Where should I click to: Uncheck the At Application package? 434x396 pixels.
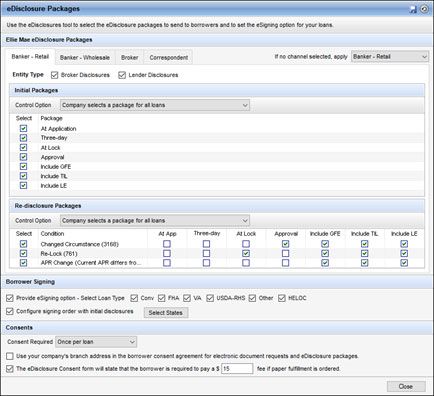click(x=23, y=128)
